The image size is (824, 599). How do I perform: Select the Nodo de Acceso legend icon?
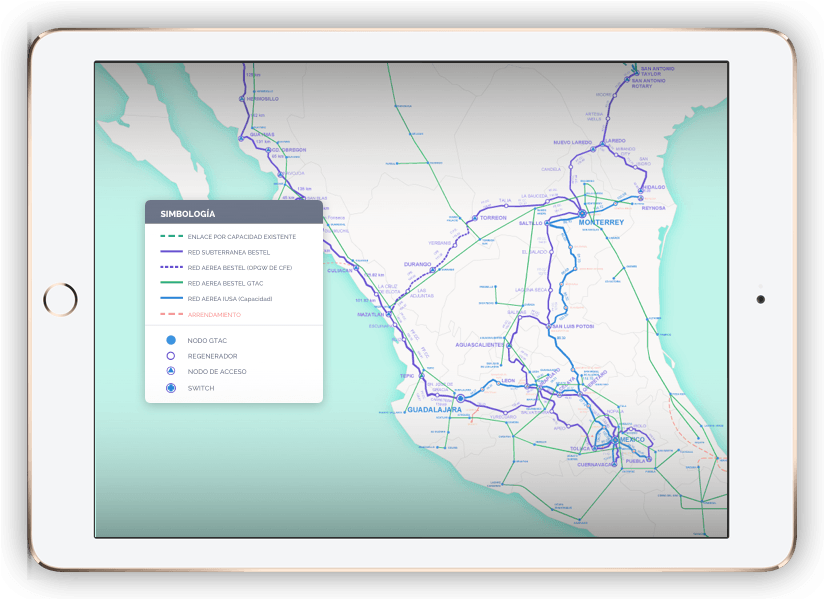point(171,372)
